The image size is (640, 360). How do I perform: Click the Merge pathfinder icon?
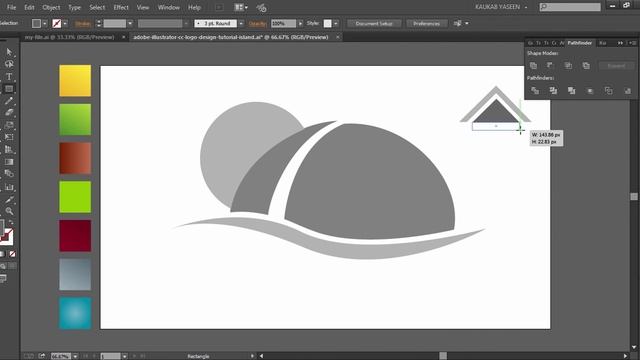(x=571, y=91)
